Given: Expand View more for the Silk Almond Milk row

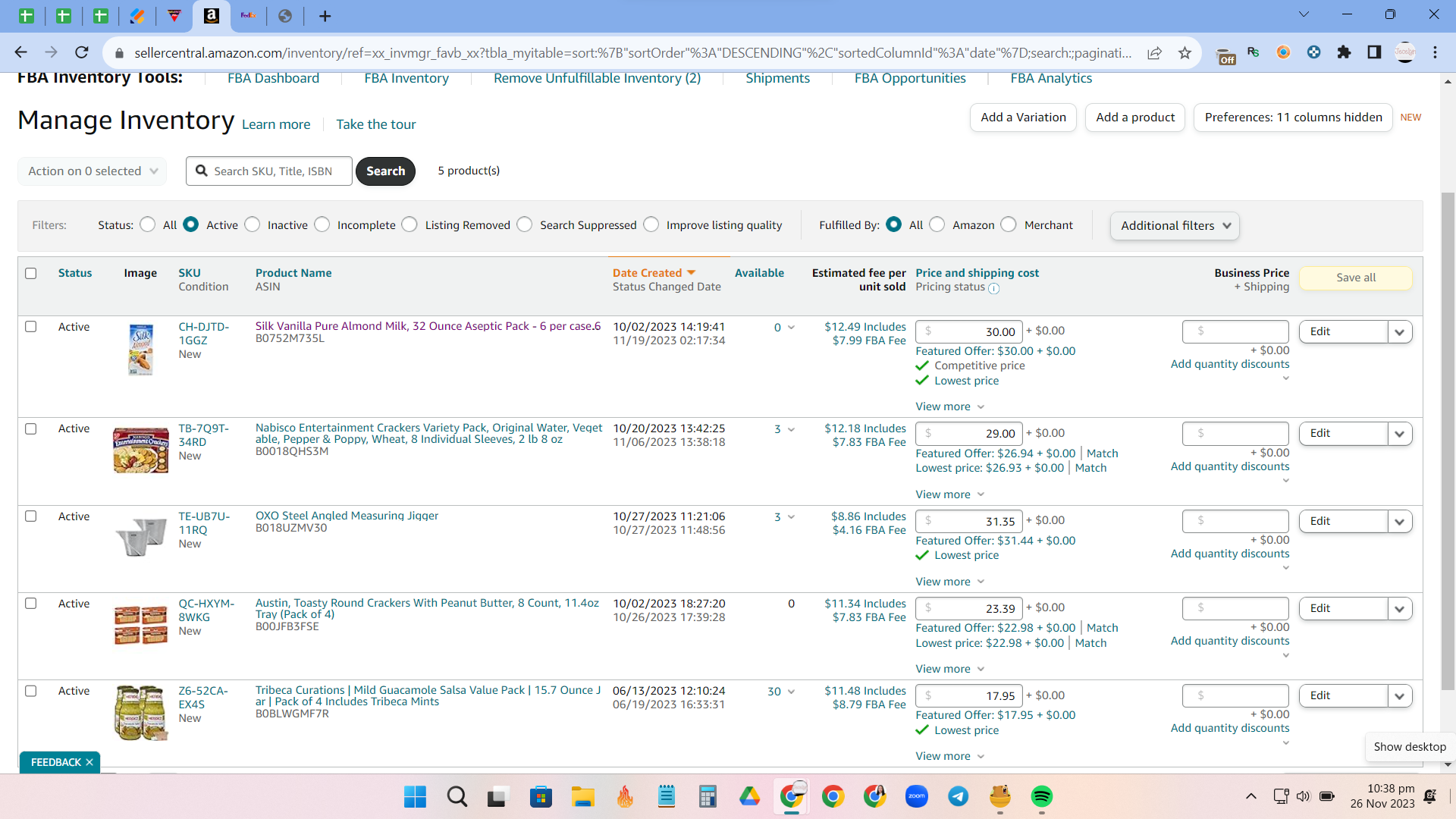Looking at the screenshot, I should pyautogui.click(x=950, y=406).
